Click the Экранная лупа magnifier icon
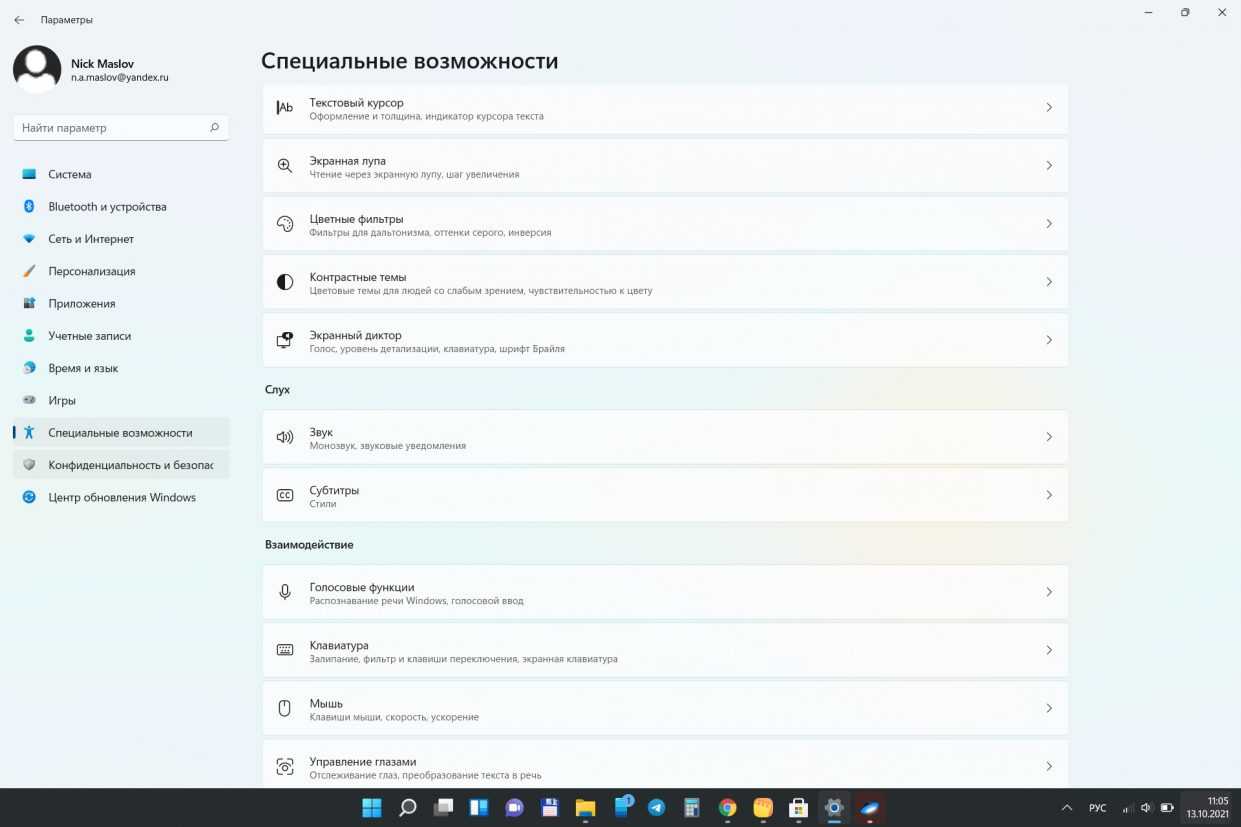Image resolution: width=1241 pixels, height=827 pixels. point(285,166)
